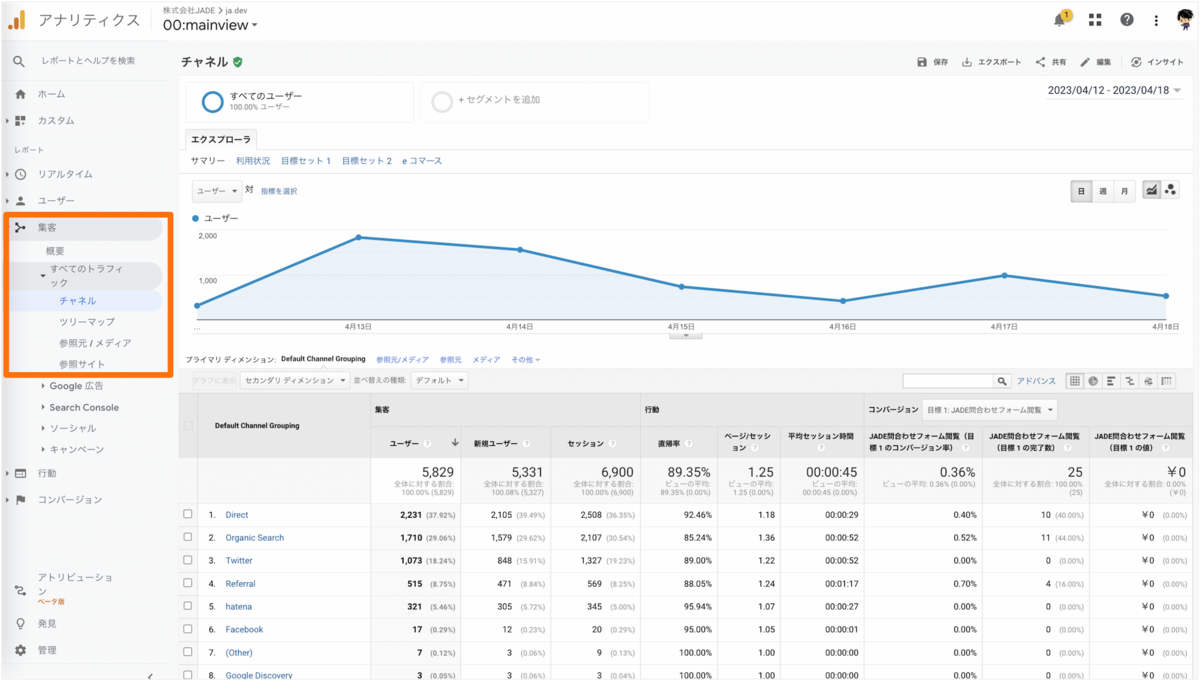Click the Analytics logo icon
This screenshot has width=1200, height=681.
[x=17, y=20]
